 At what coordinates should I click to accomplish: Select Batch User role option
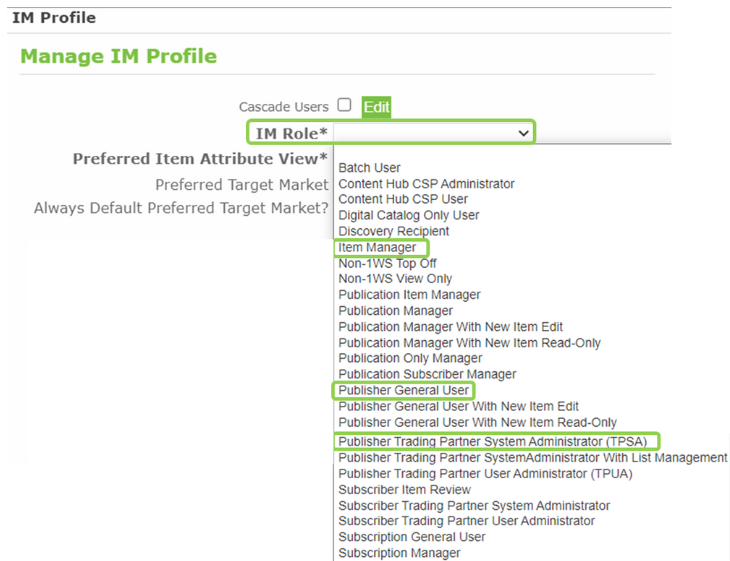tap(369, 168)
